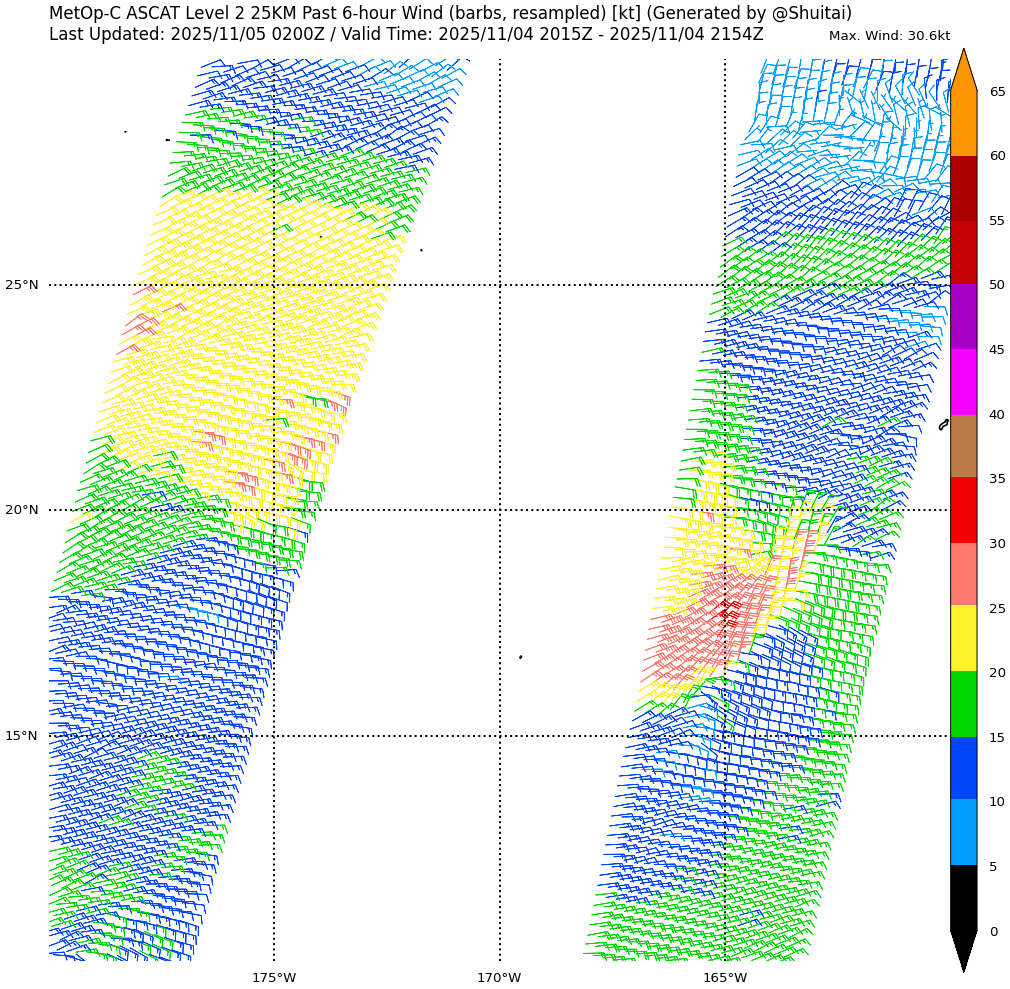1010x989 pixels.
Task: Click the purple 45-50 kt colorbar segment
Action: pyautogui.click(x=963, y=317)
